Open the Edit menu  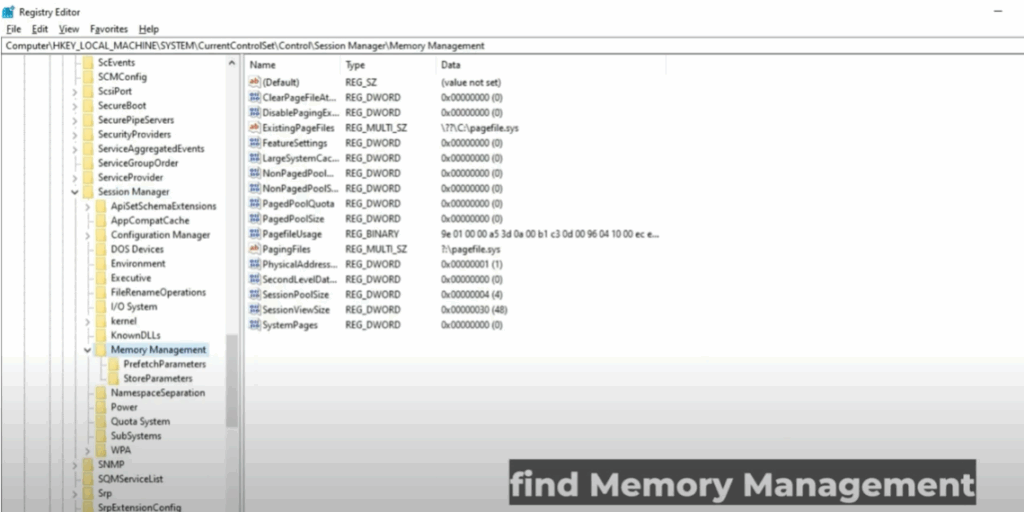point(40,29)
